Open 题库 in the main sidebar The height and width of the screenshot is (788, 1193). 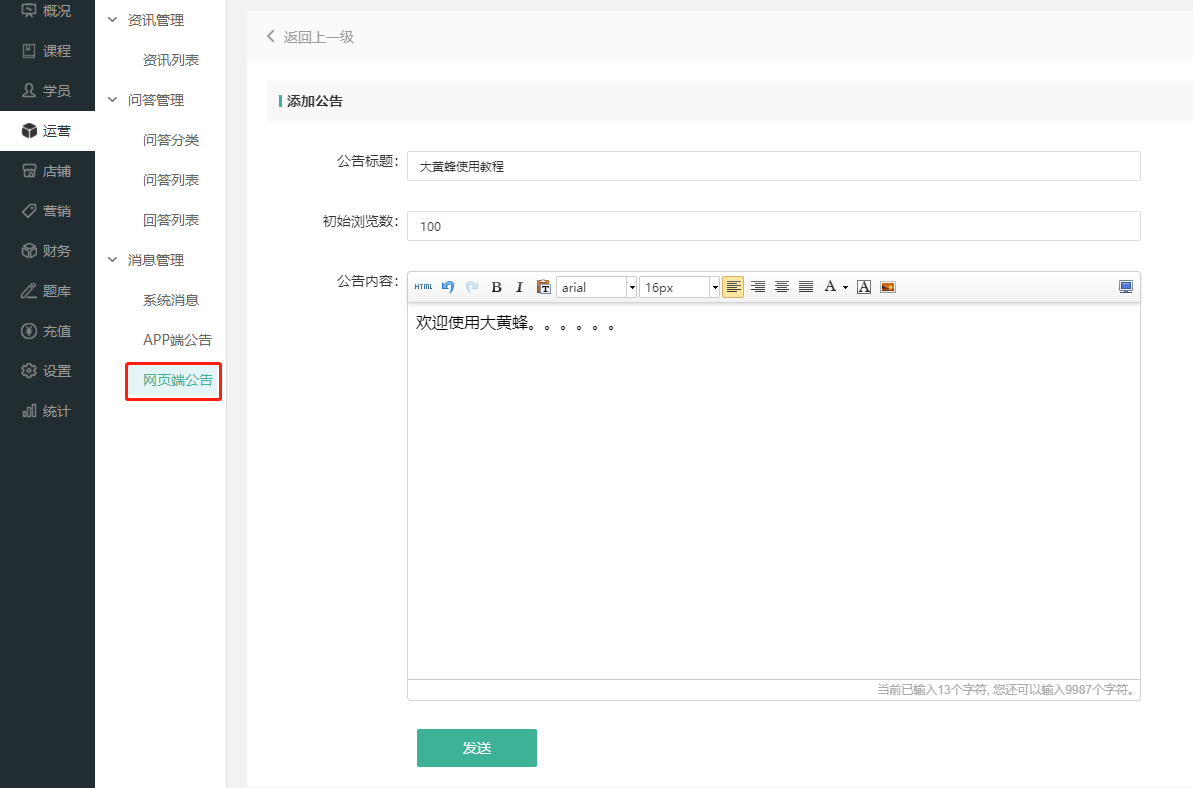pyautogui.click(x=47, y=291)
